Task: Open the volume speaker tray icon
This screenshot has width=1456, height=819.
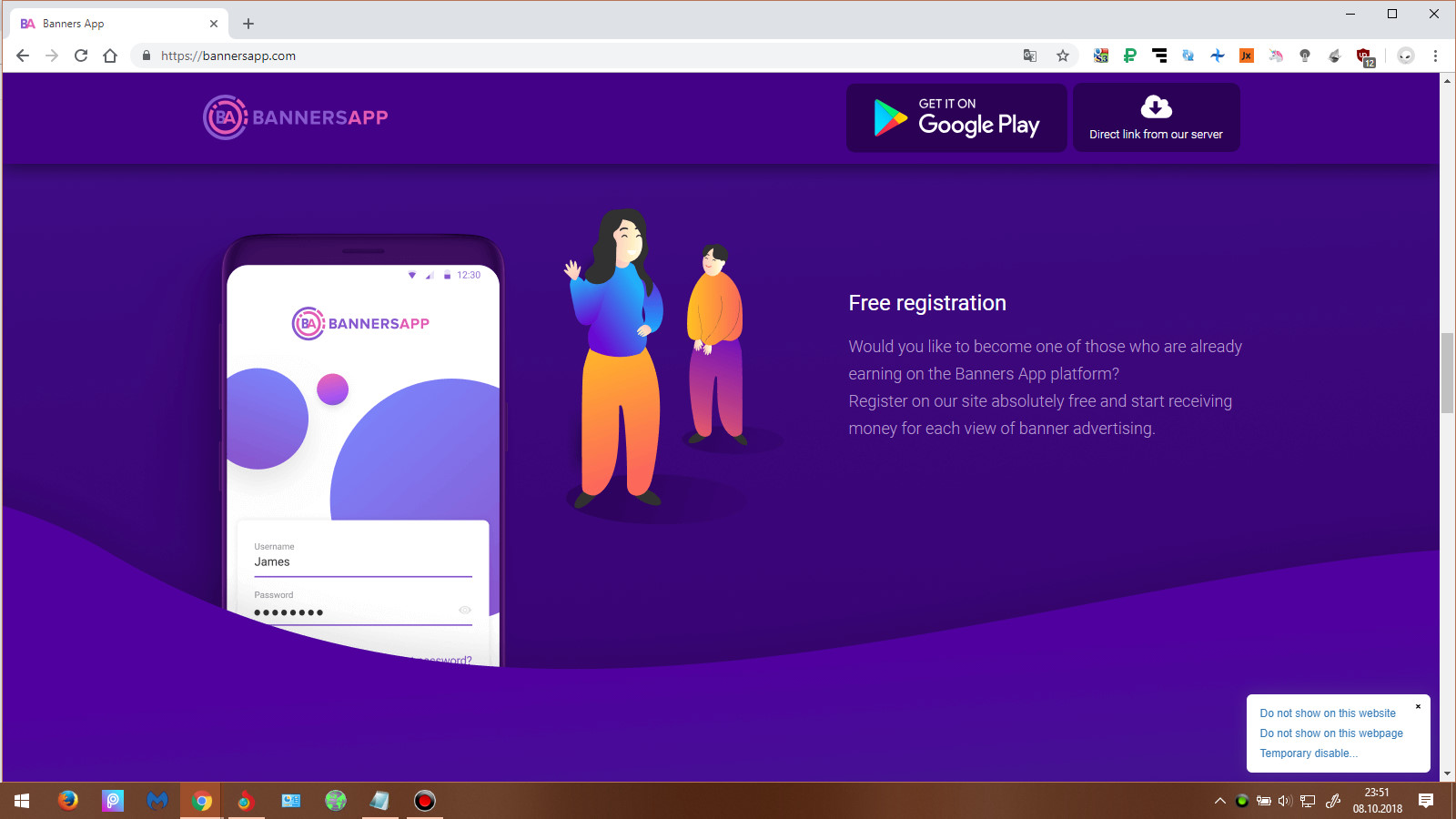Action: click(x=1285, y=801)
